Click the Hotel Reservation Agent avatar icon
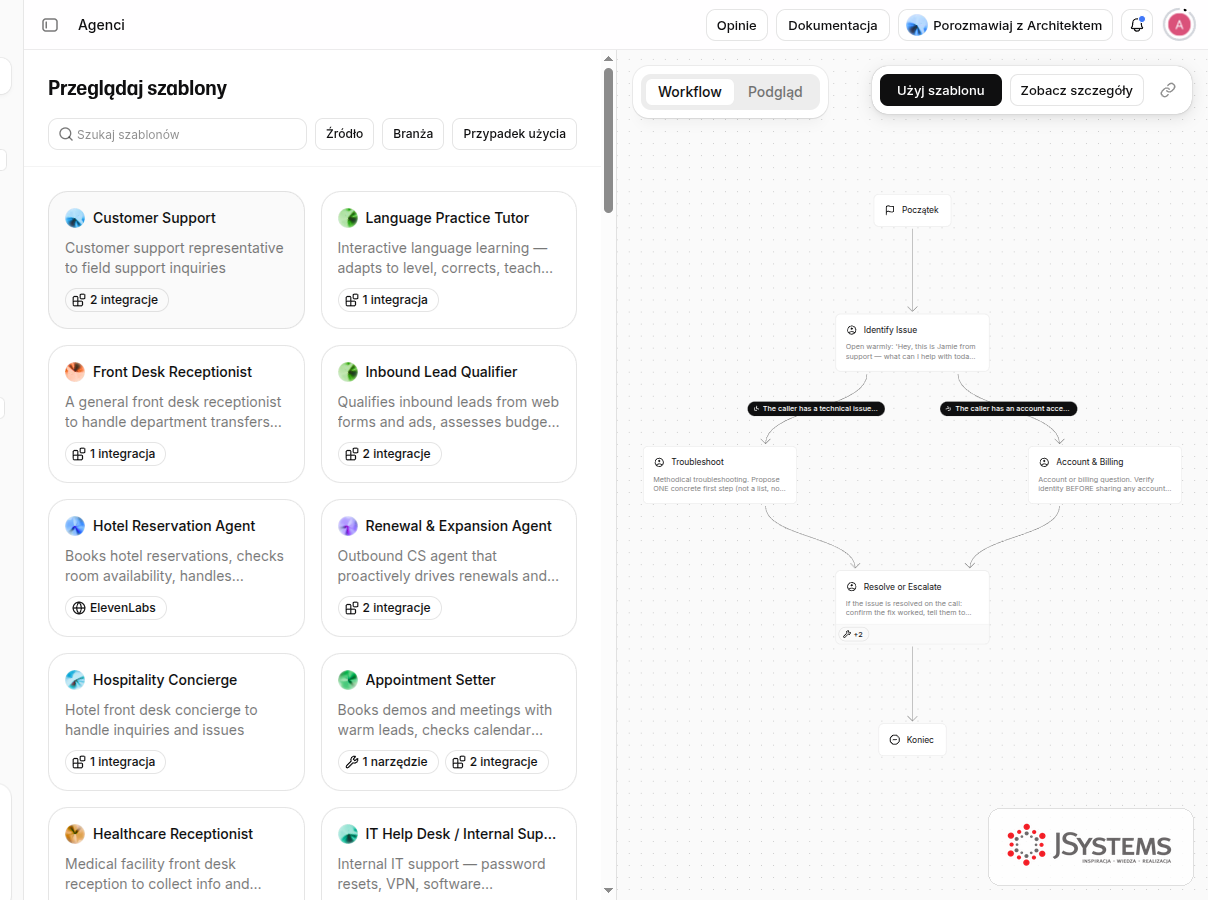The image size is (1208, 900). (x=75, y=526)
